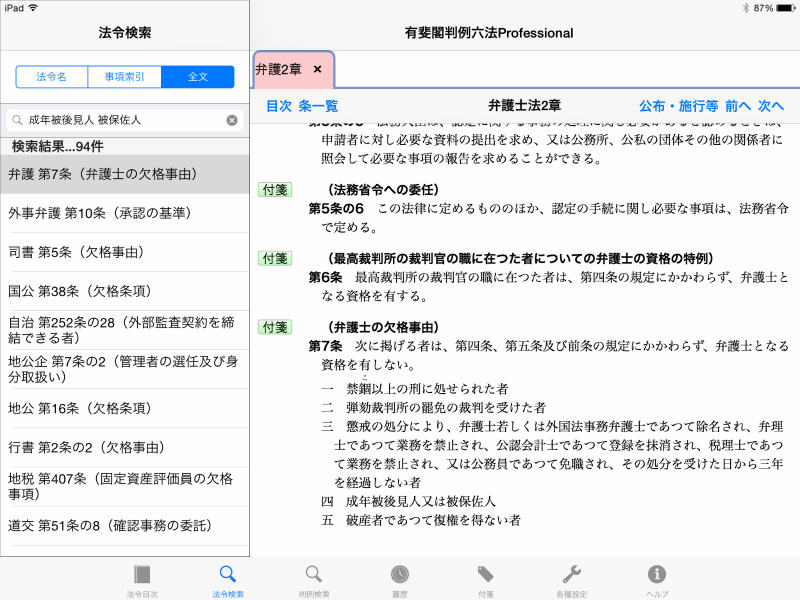Open result 国公 第38条(欠格条項)
The height and width of the screenshot is (600, 800).
[x=124, y=291]
